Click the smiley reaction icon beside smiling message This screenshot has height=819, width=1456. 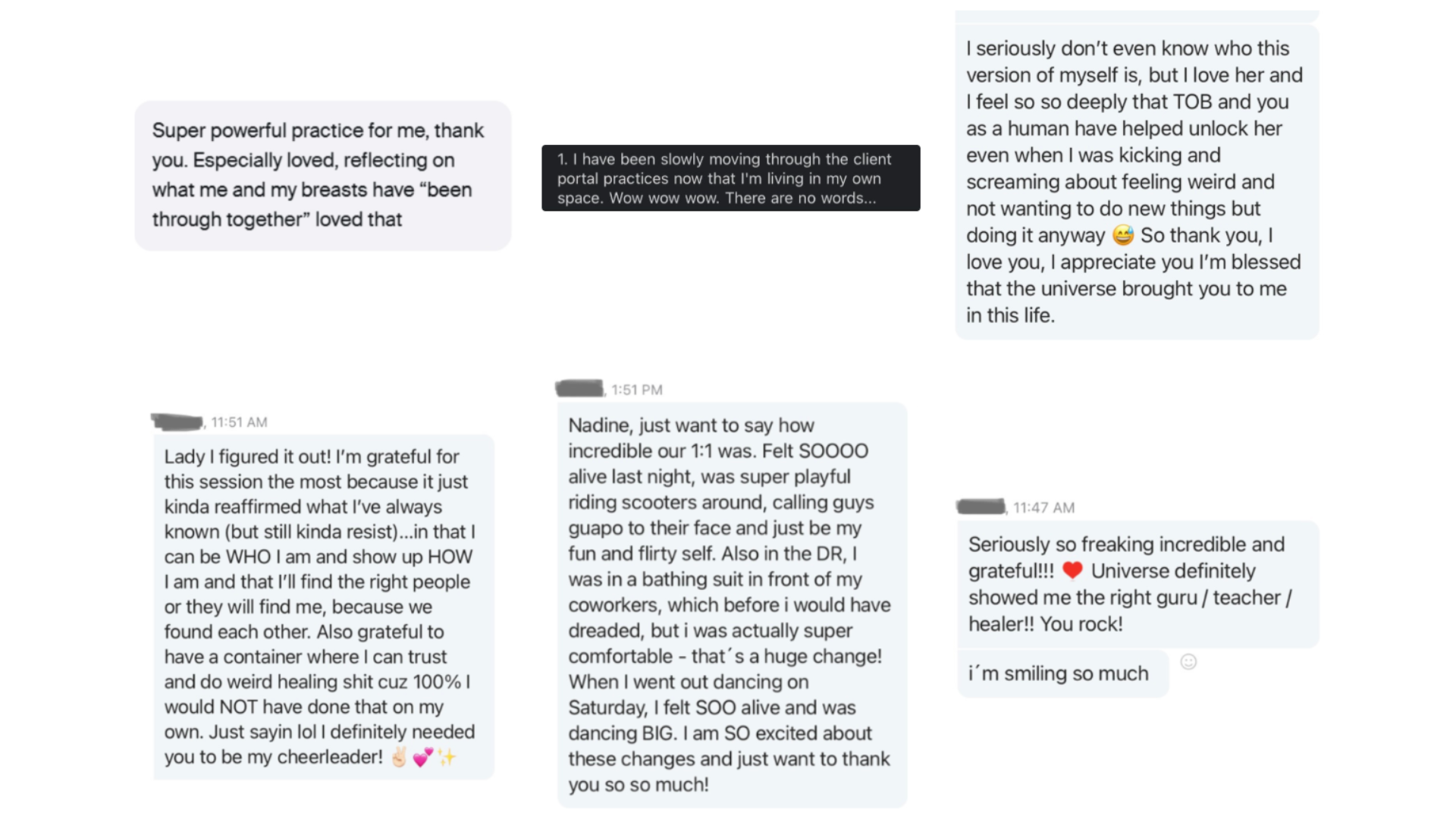coord(1188,662)
